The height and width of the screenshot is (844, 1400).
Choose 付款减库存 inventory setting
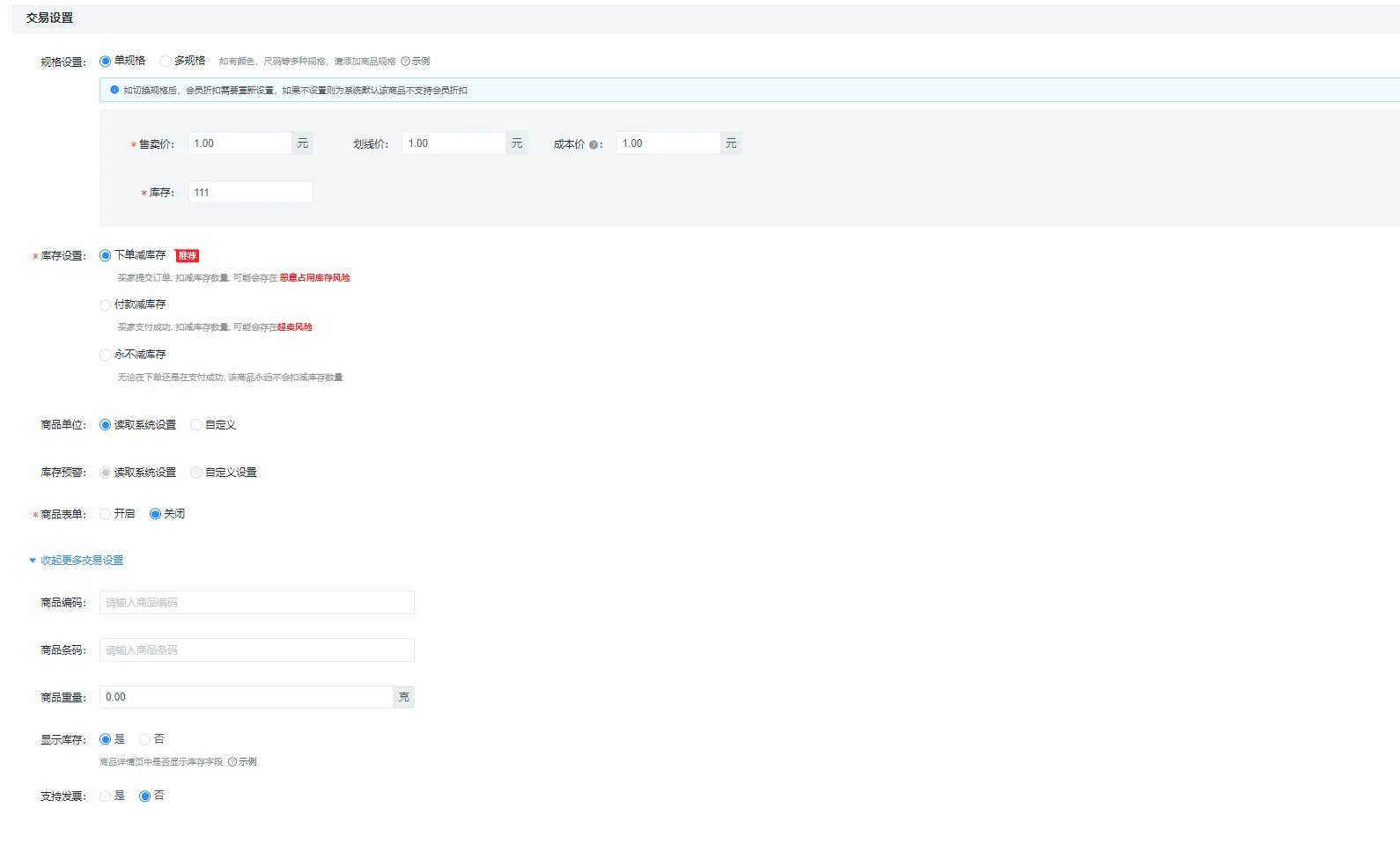(x=106, y=305)
